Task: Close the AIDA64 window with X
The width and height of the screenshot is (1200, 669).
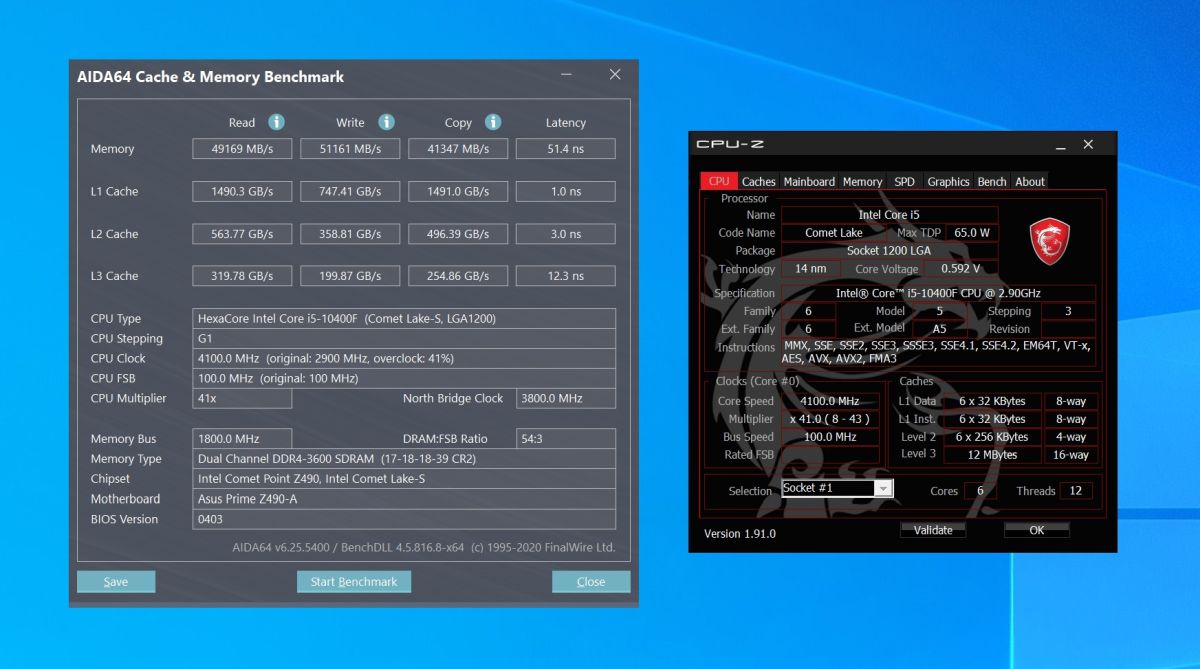Action: 615,75
